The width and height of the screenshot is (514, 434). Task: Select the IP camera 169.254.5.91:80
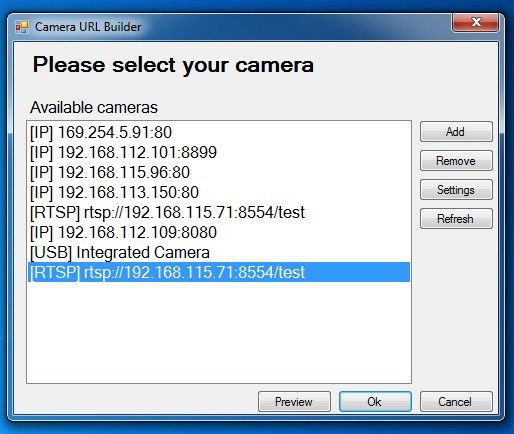click(x=219, y=132)
